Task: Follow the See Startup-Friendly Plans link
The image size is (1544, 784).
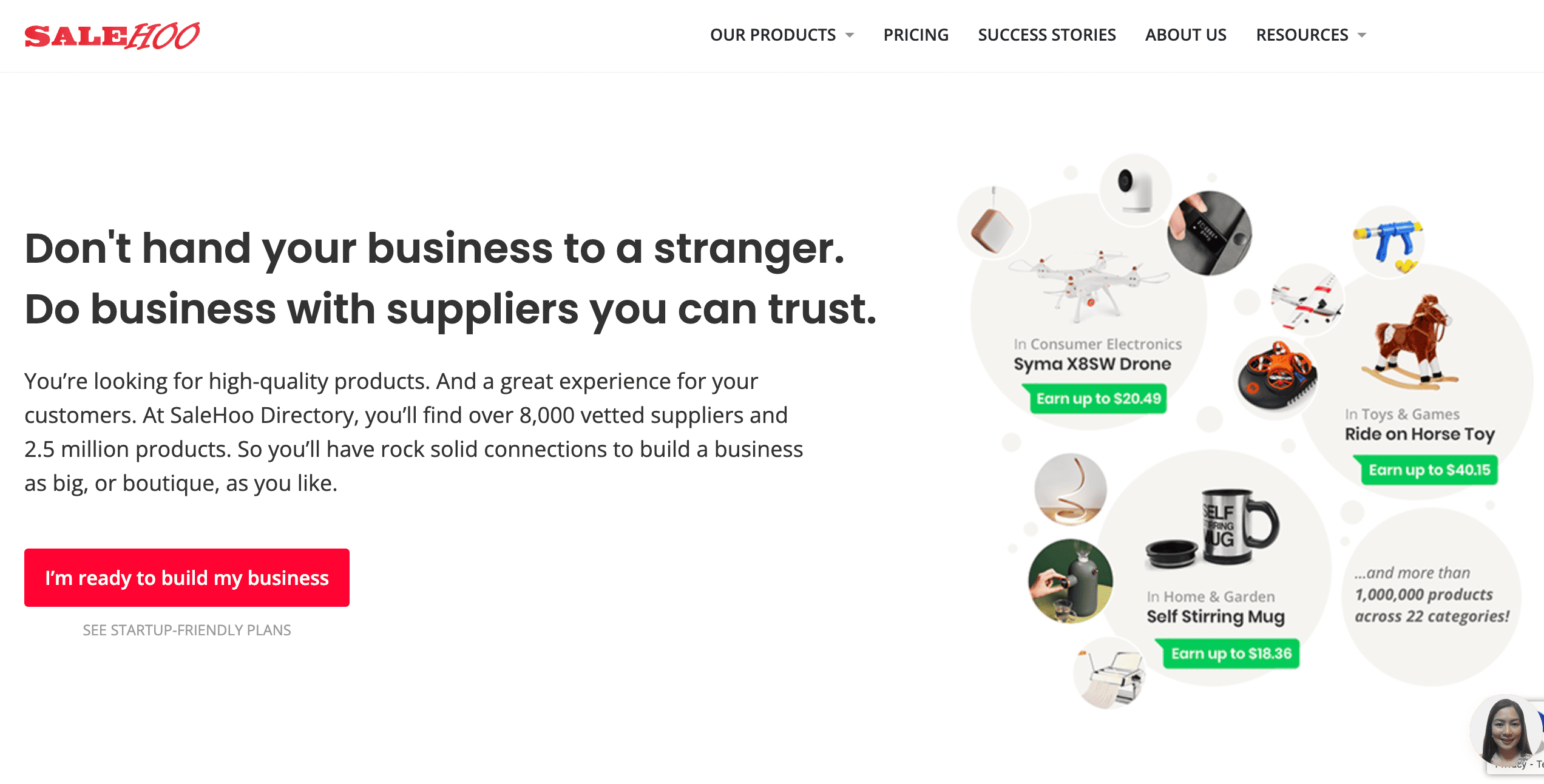Action: [x=187, y=630]
